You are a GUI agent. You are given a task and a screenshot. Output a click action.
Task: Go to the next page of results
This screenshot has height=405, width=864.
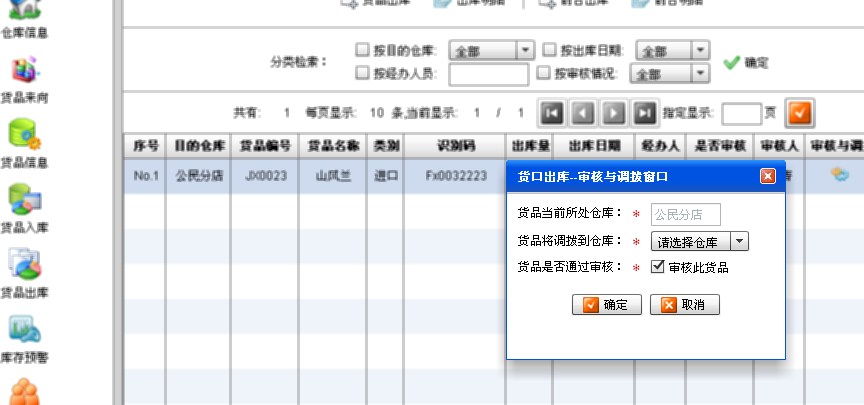click(613, 114)
